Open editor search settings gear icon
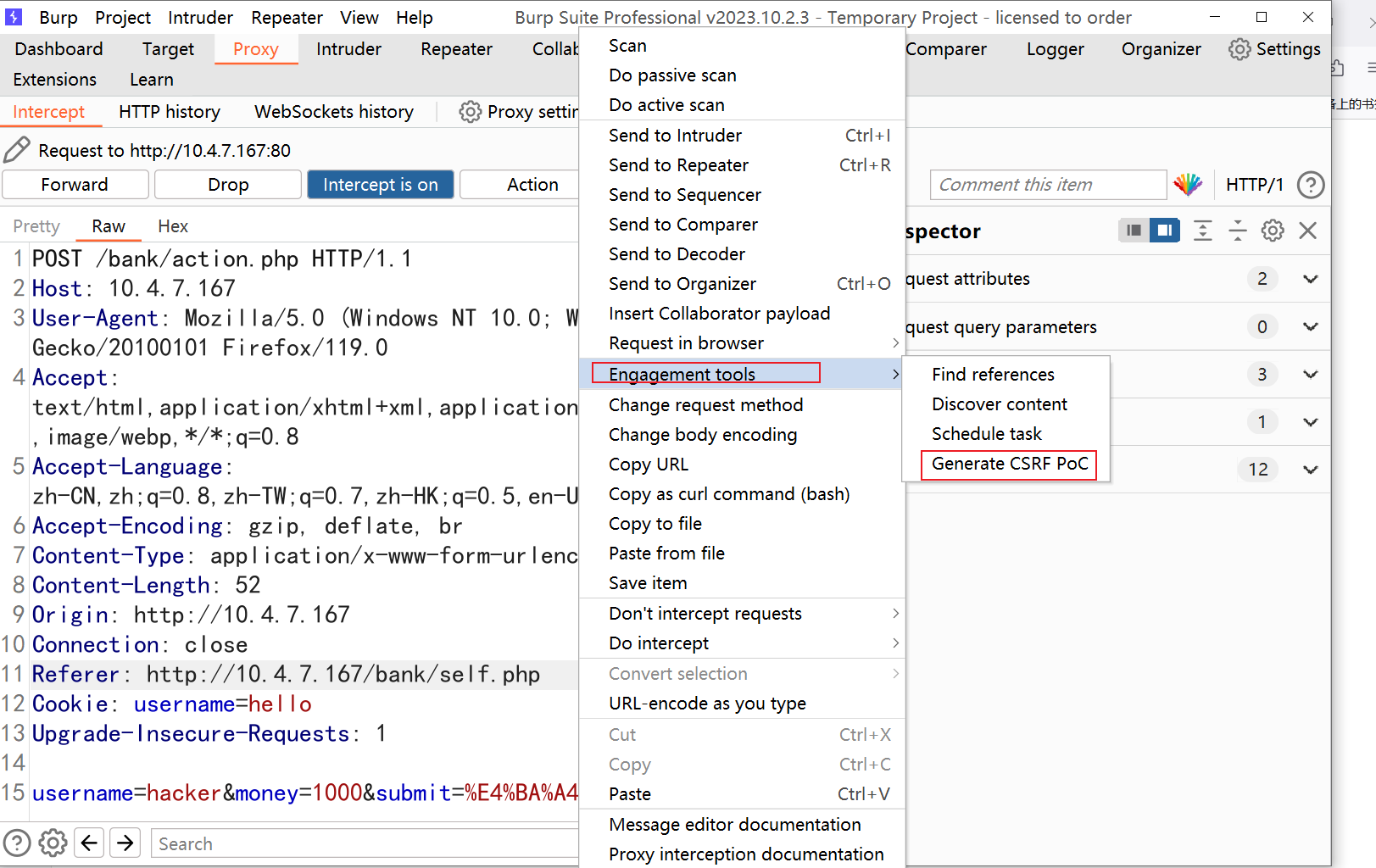The width and height of the screenshot is (1376, 868). pyautogui.click(x=53, y=843)
